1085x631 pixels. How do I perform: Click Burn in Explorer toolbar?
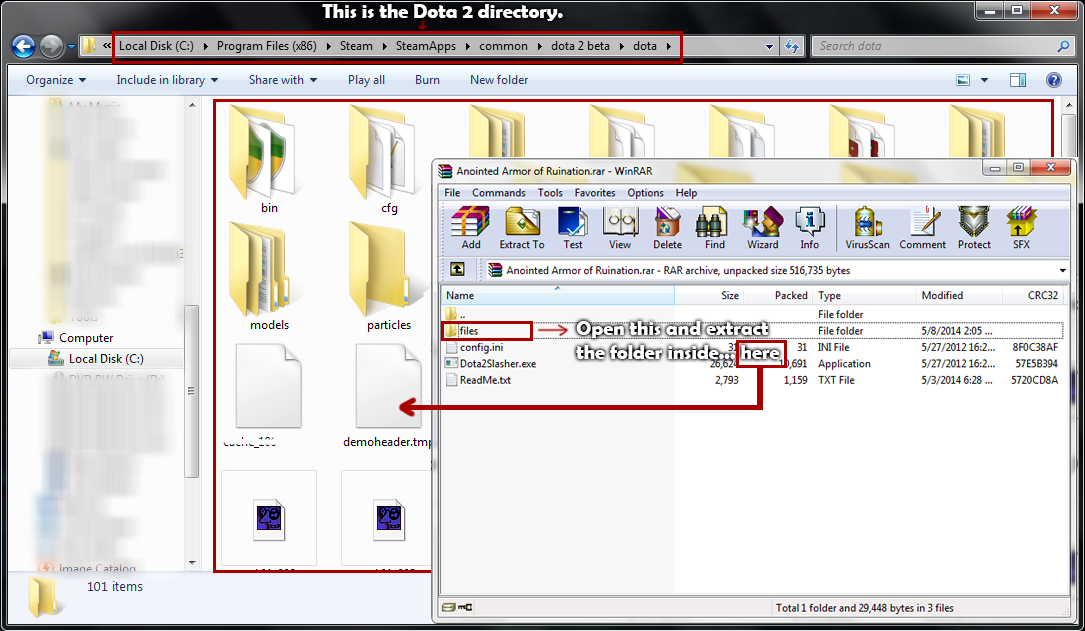click(x=427, y=80)
